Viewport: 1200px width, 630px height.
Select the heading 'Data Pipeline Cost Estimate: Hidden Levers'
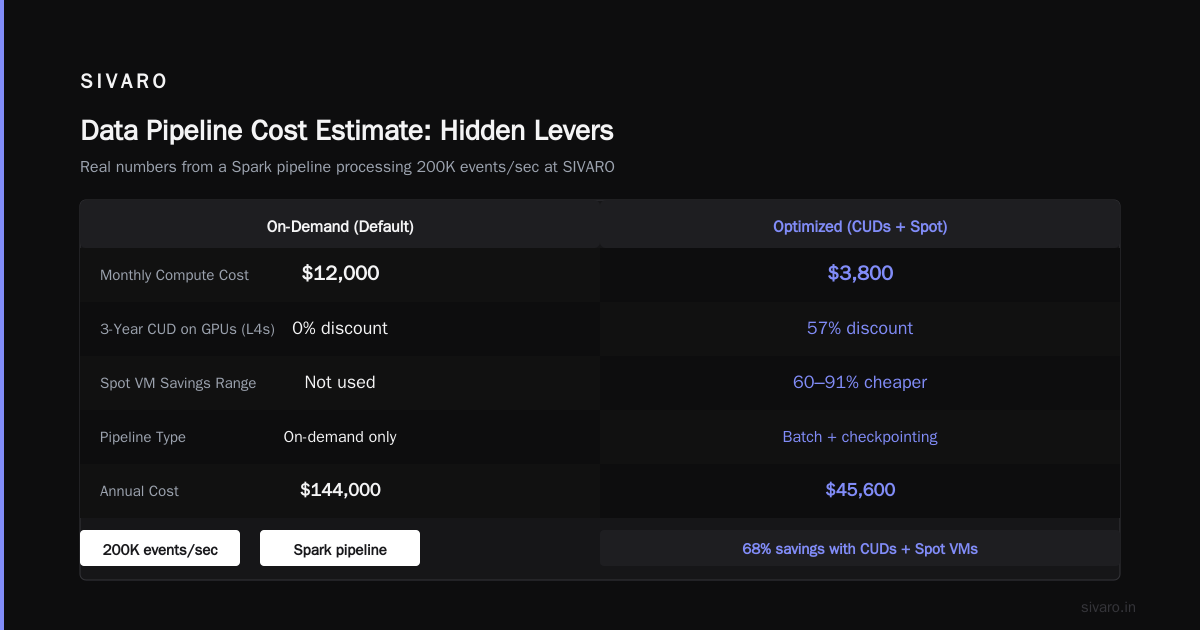point(347,130)
